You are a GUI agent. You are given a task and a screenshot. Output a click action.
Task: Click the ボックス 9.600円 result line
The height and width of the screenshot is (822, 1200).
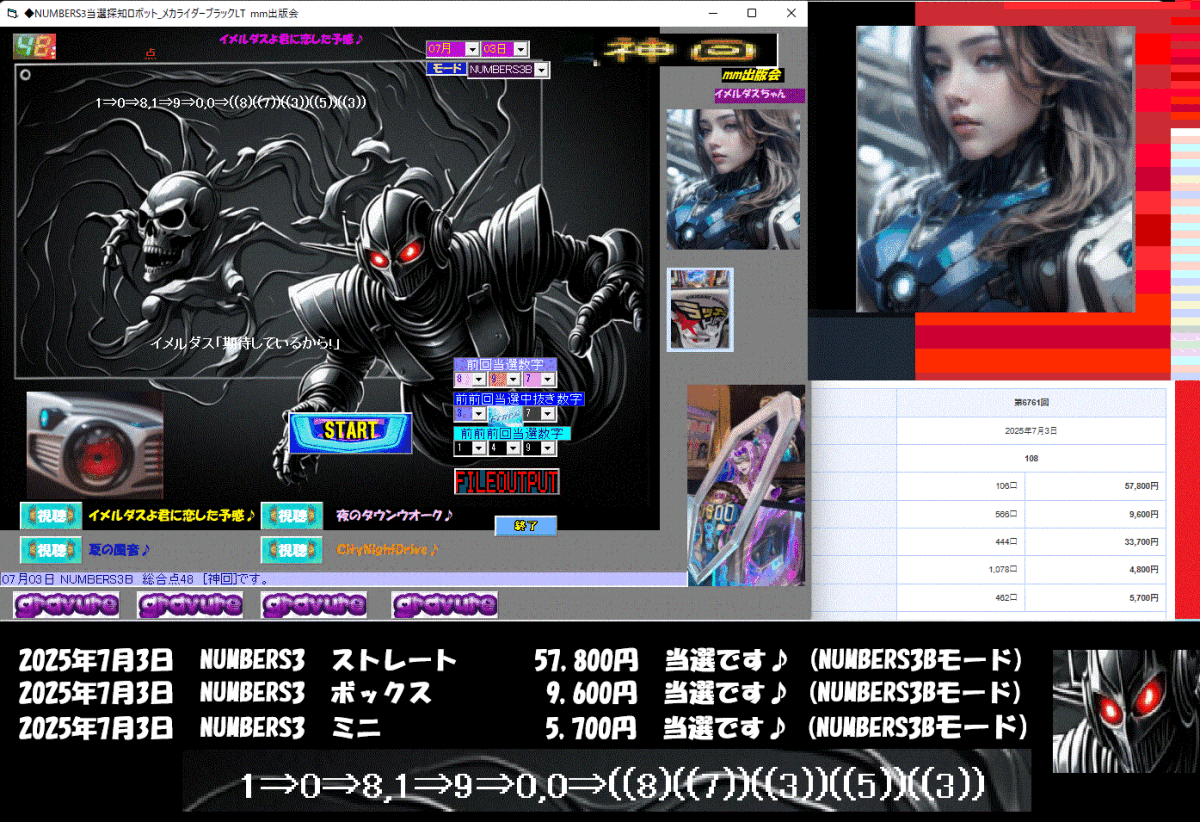522,693
